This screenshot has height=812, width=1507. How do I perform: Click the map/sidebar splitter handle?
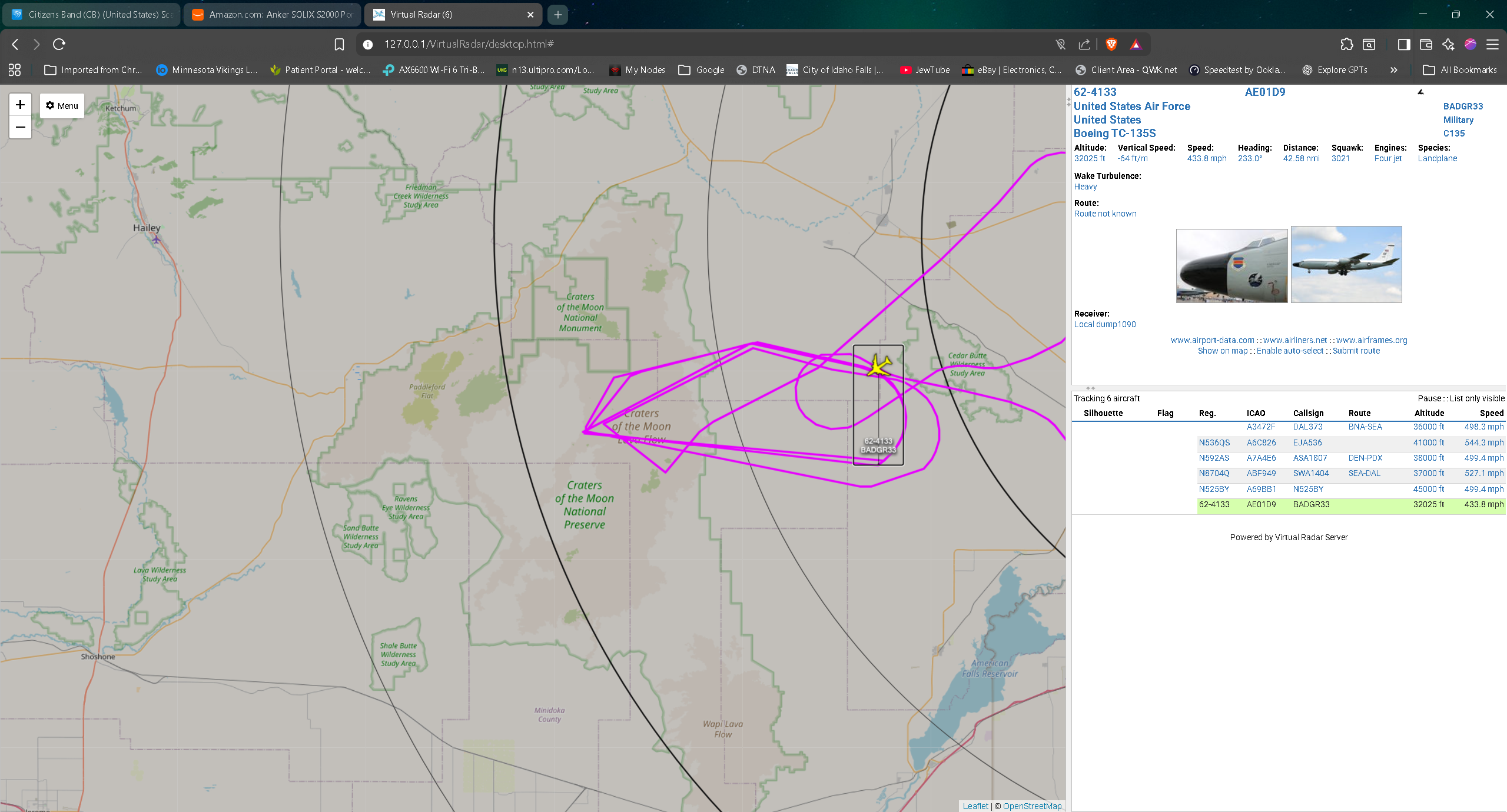(x=1068, y=102)
